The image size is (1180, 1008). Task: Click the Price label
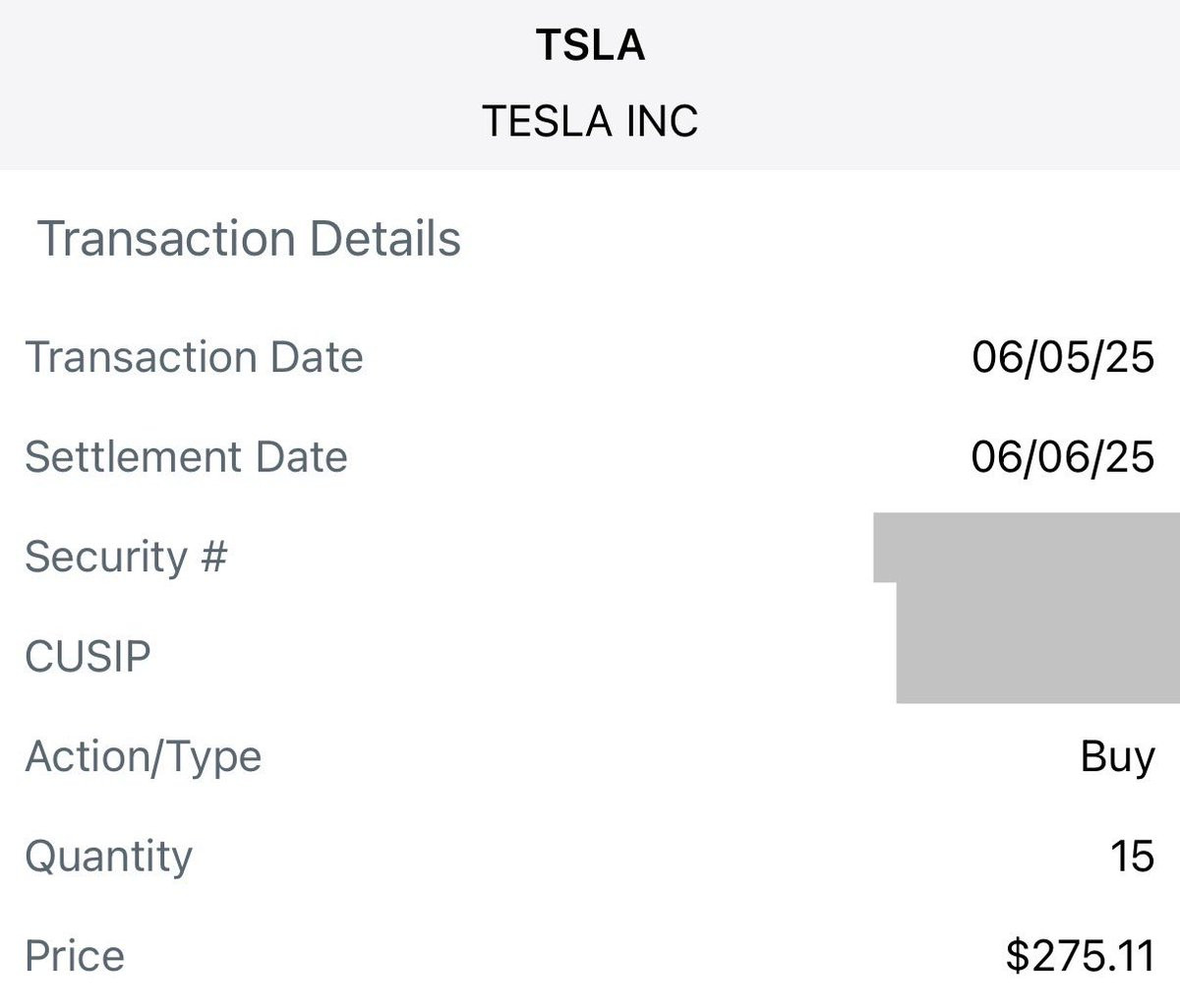coord(75,956)
